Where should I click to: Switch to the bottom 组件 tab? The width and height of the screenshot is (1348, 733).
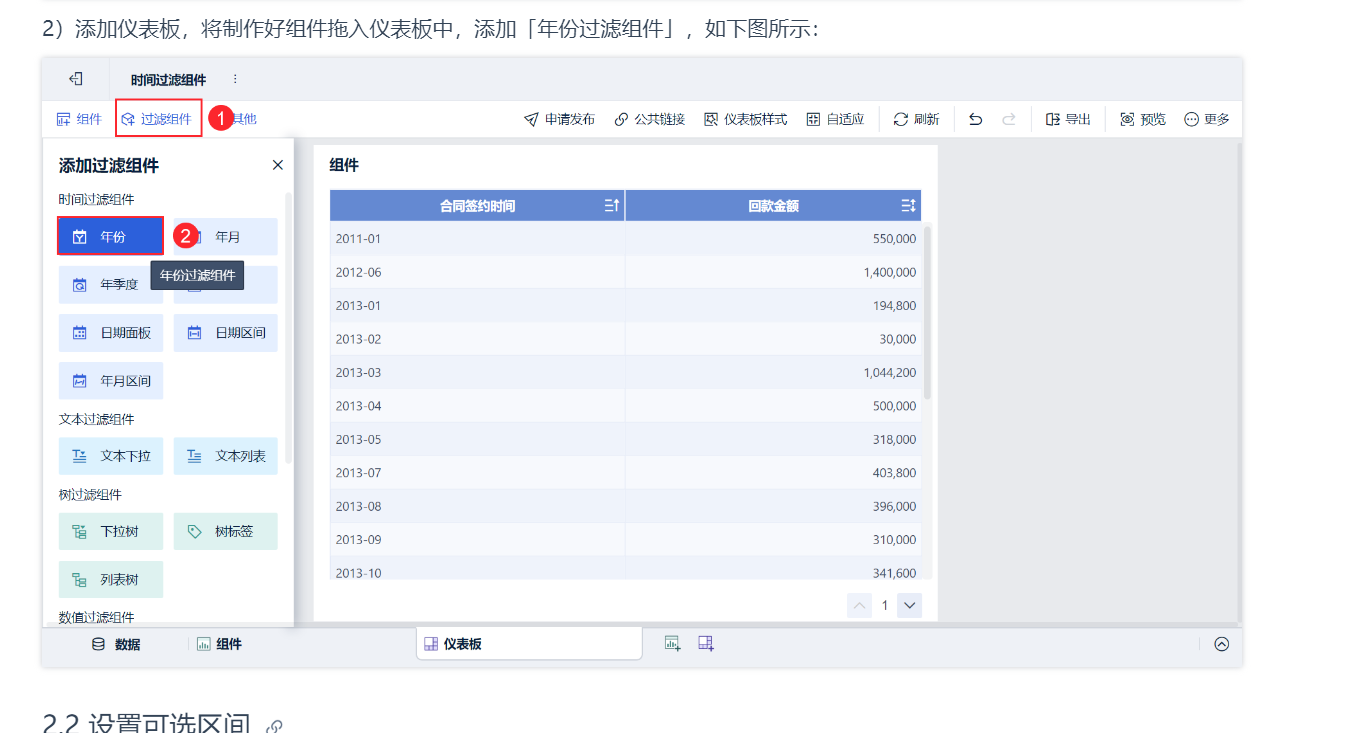point(219,644)
